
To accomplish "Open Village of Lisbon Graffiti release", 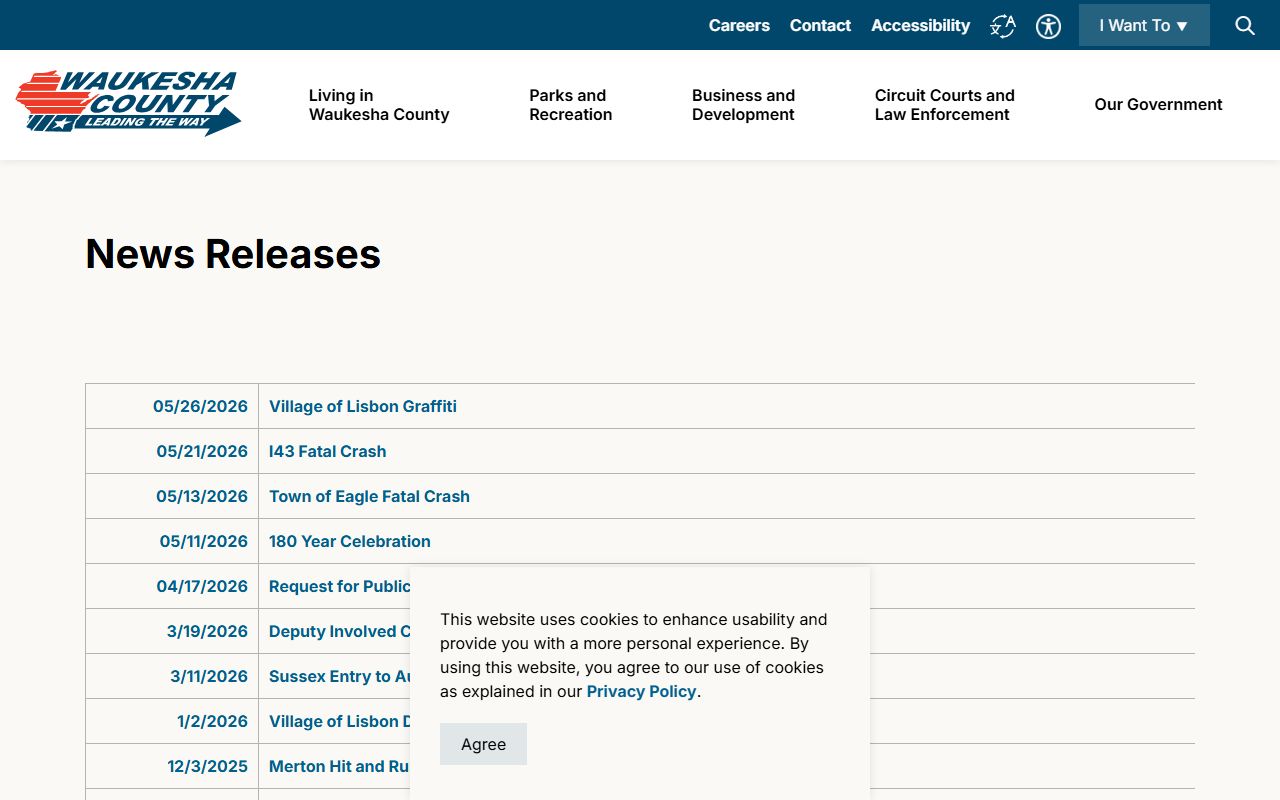I will tap(363, 406).
